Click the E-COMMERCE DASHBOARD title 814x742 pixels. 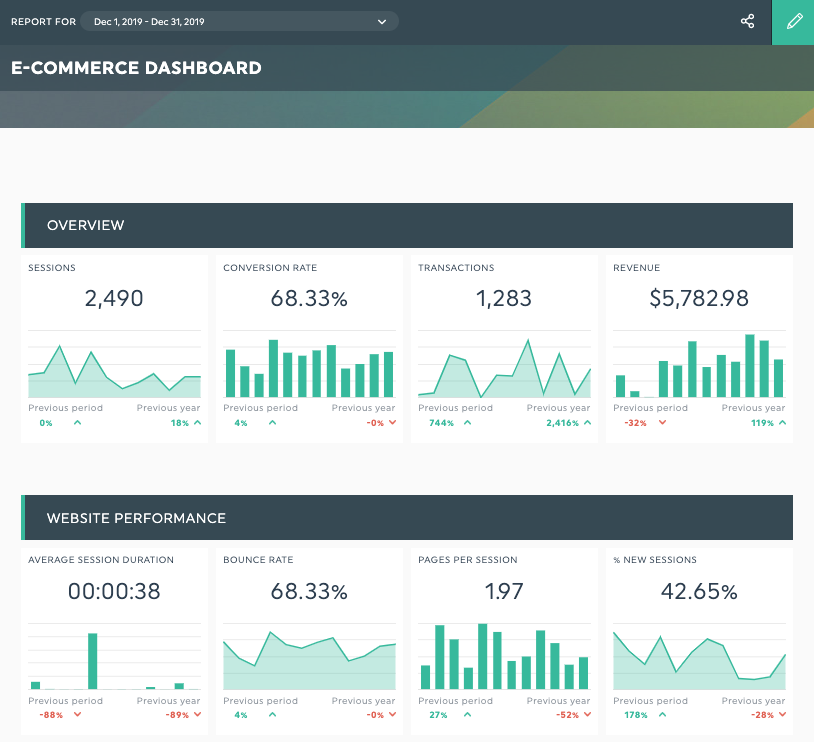(x=136, y=68)
